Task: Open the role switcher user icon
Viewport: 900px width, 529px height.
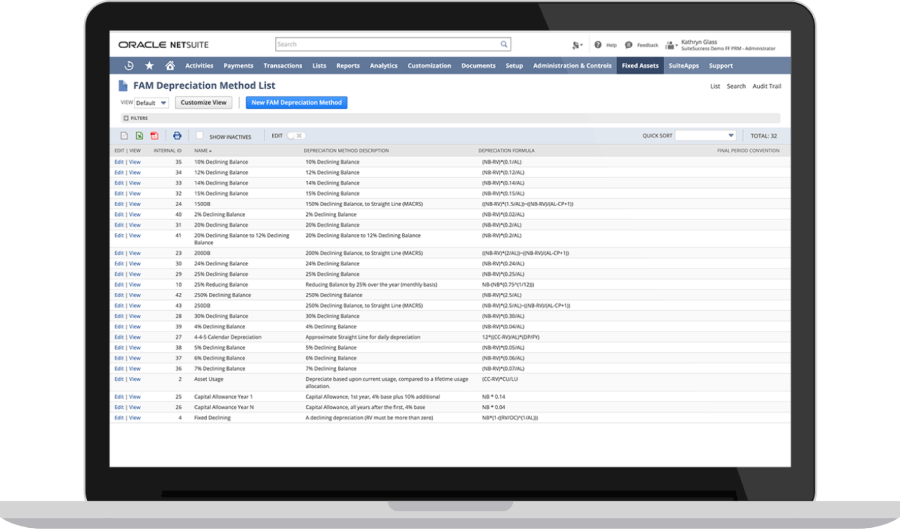Action: coord(671,45)
